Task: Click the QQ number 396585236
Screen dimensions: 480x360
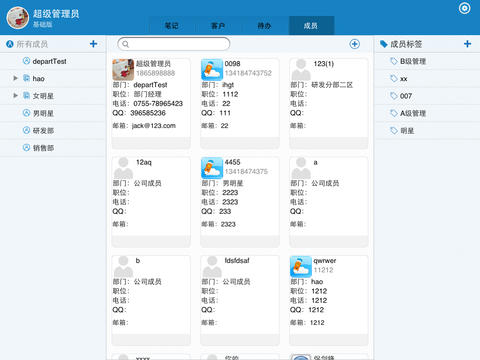Action: [x=148, y=113]
